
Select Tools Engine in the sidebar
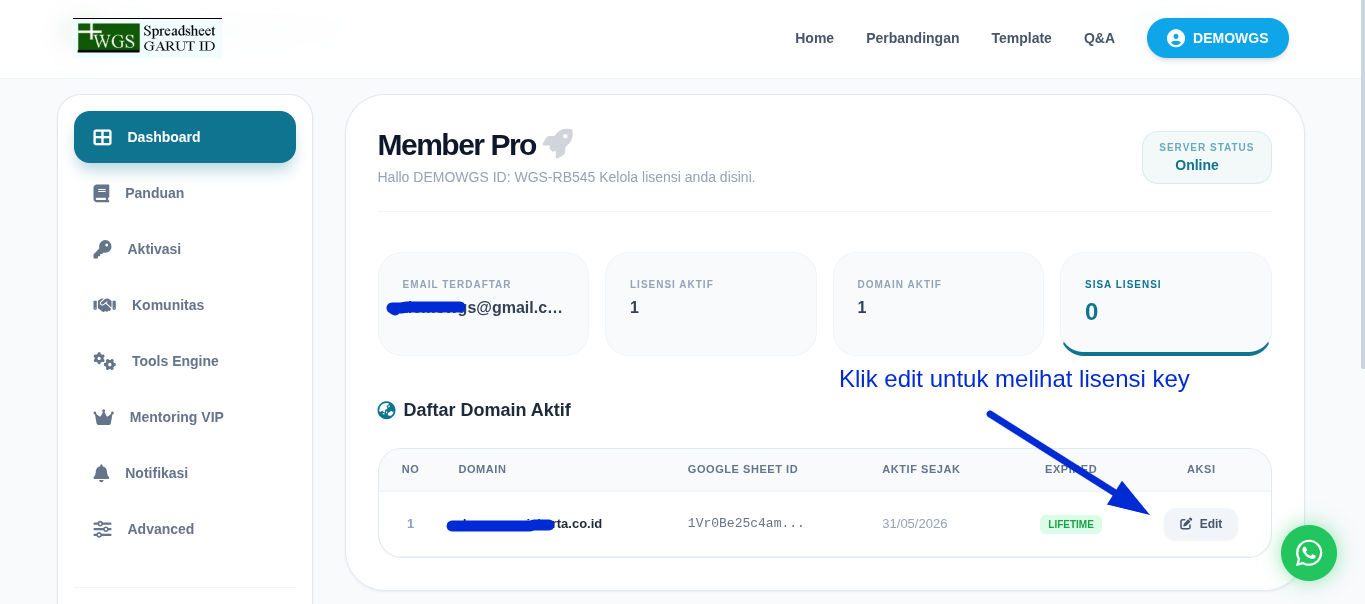pyautogui.click(x=185, y=361)
